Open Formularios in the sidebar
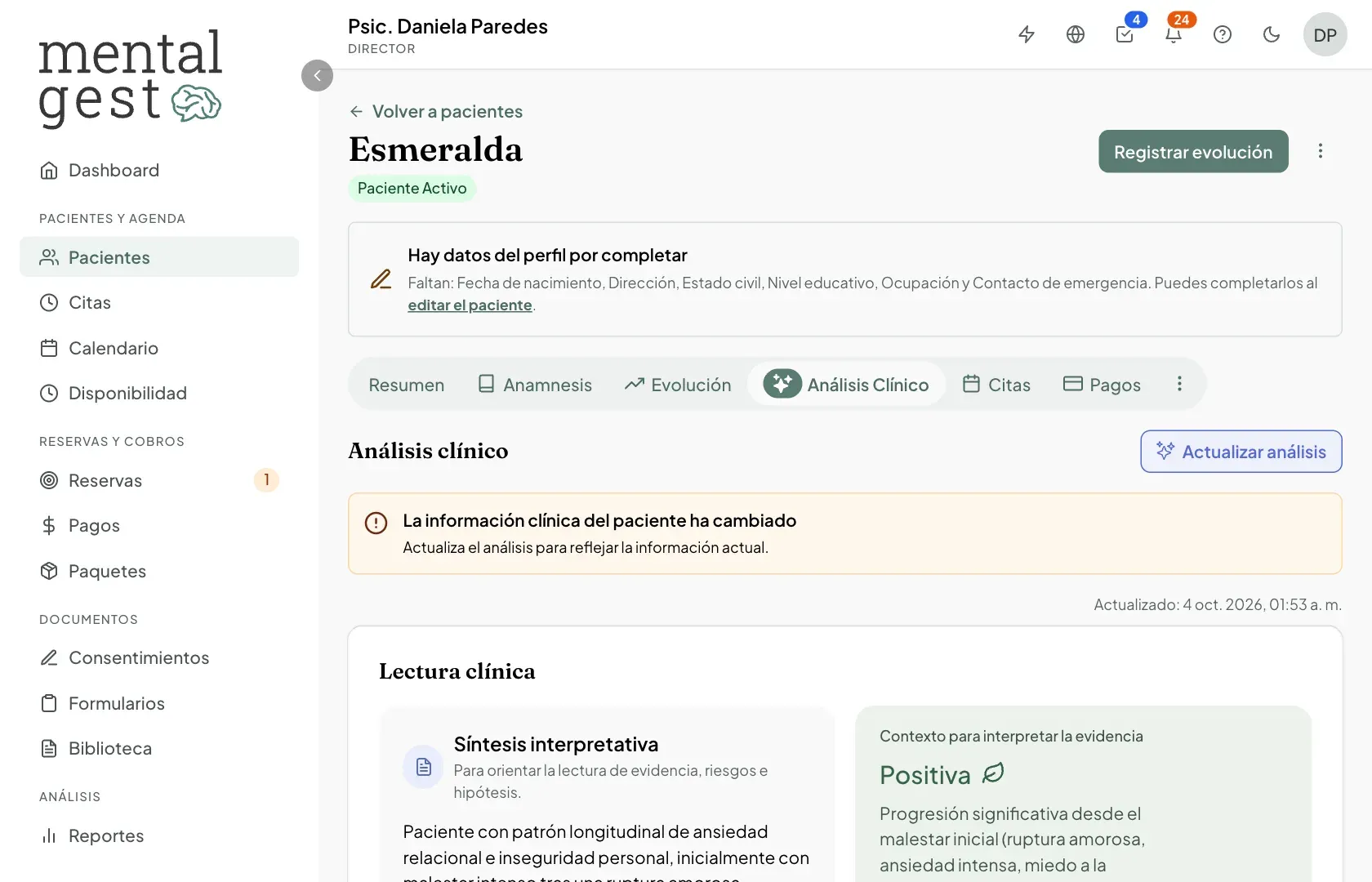 coord(159,703)
